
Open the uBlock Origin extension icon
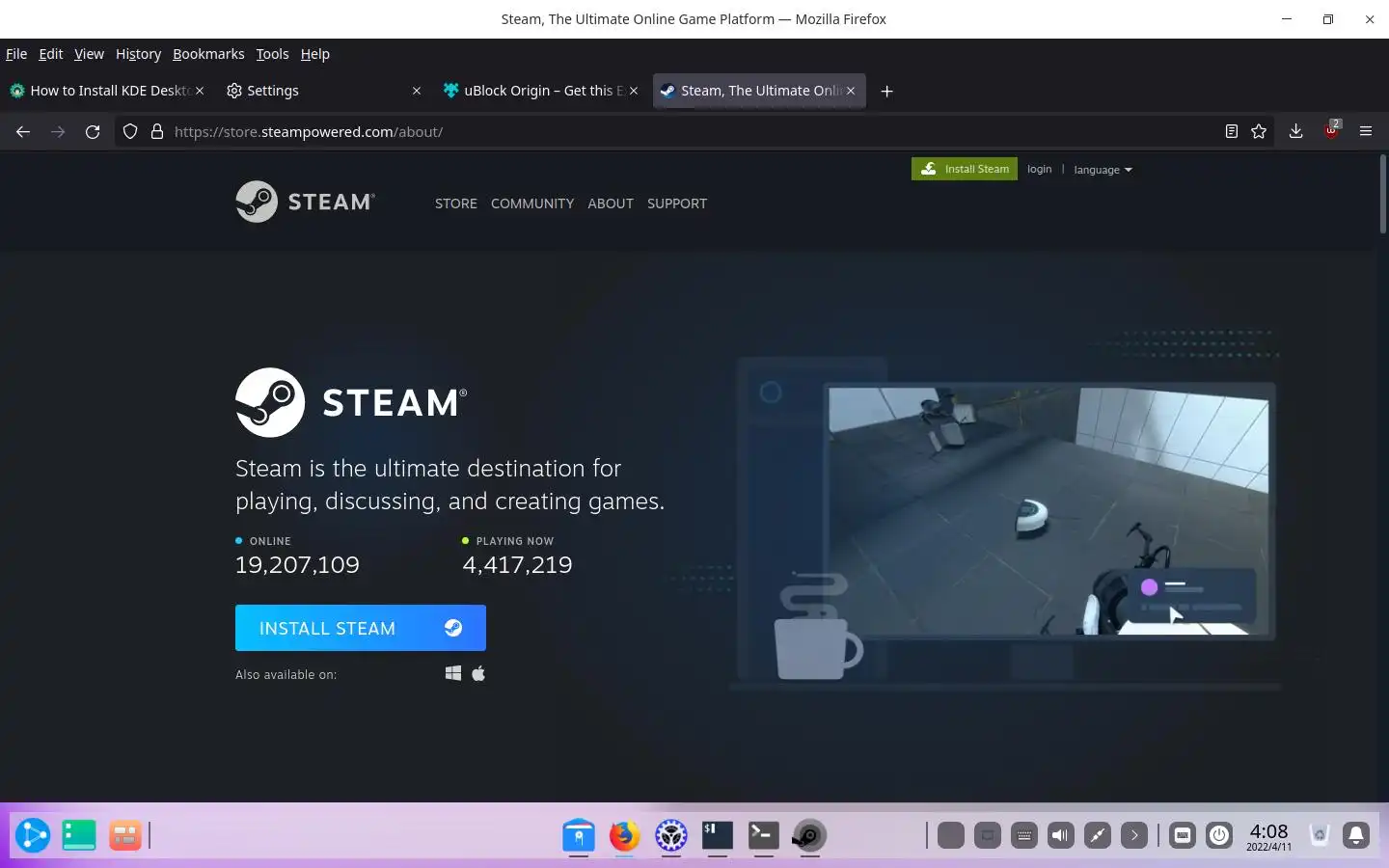pyautogui.click(x=1331, y=131)
